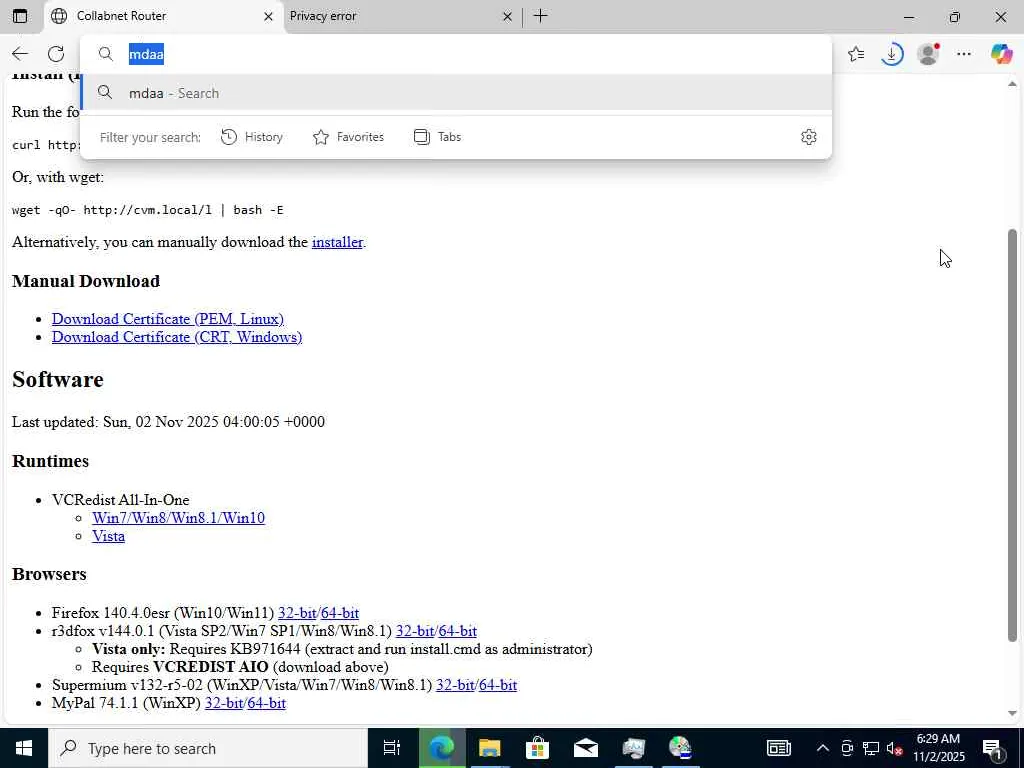Open Settings and more ellipsis menu
The width and height of the screenshot is (1024, 768).
(x=964, y=54)
